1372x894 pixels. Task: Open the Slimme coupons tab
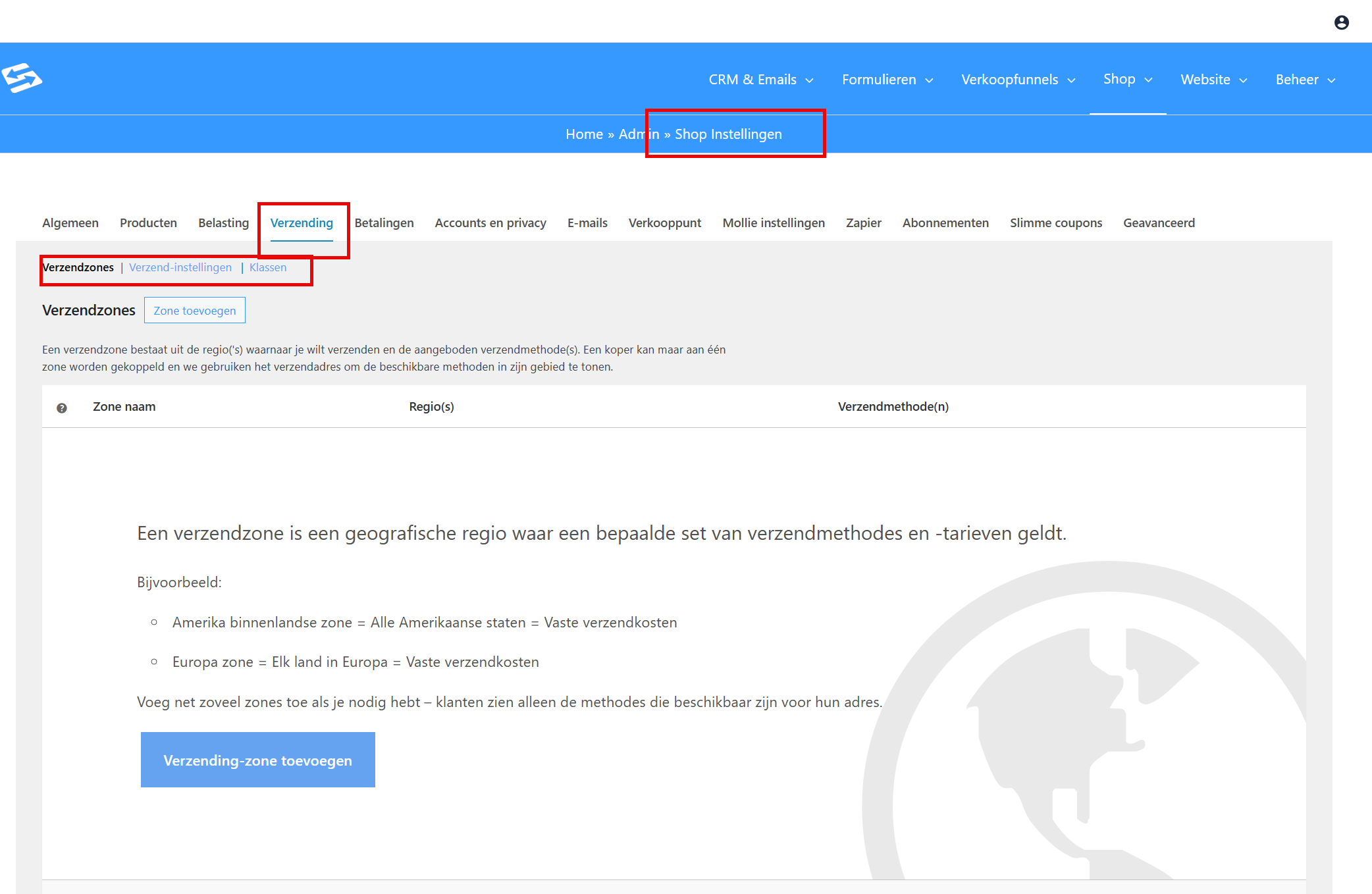tap(1055, 223)
